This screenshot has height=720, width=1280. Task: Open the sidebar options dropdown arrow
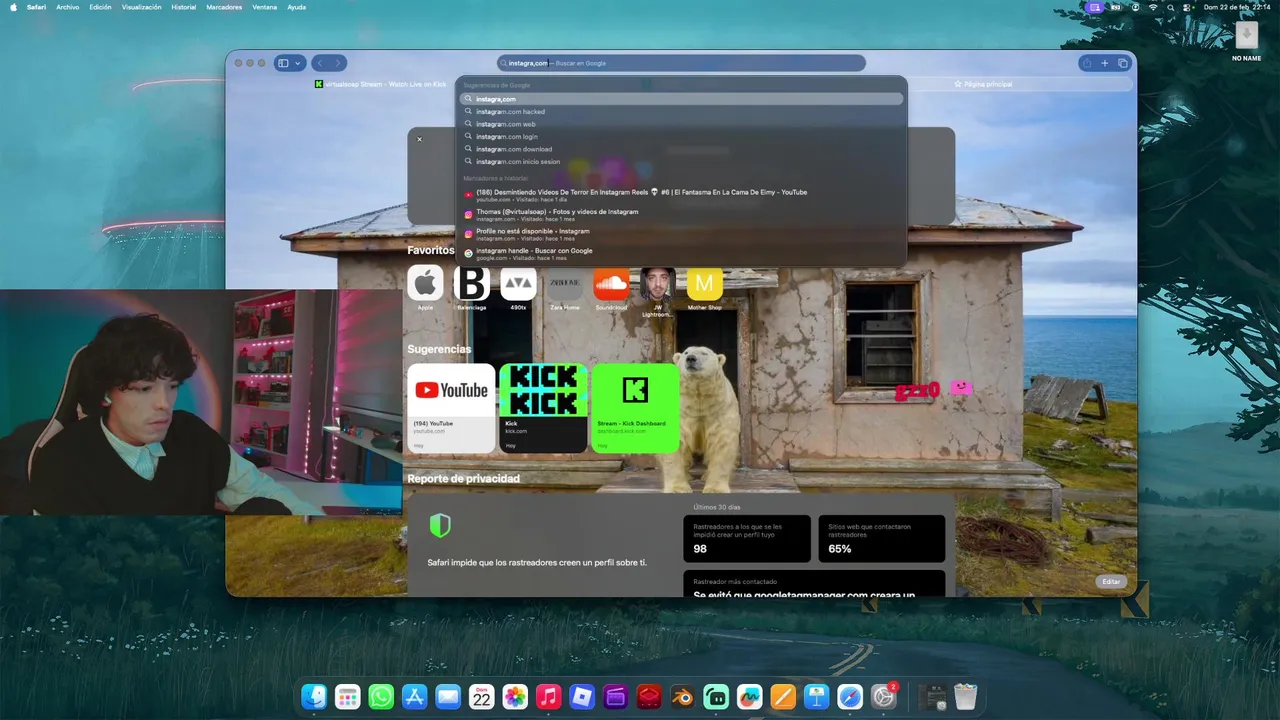pyautogui.click(x=298, y=63)
